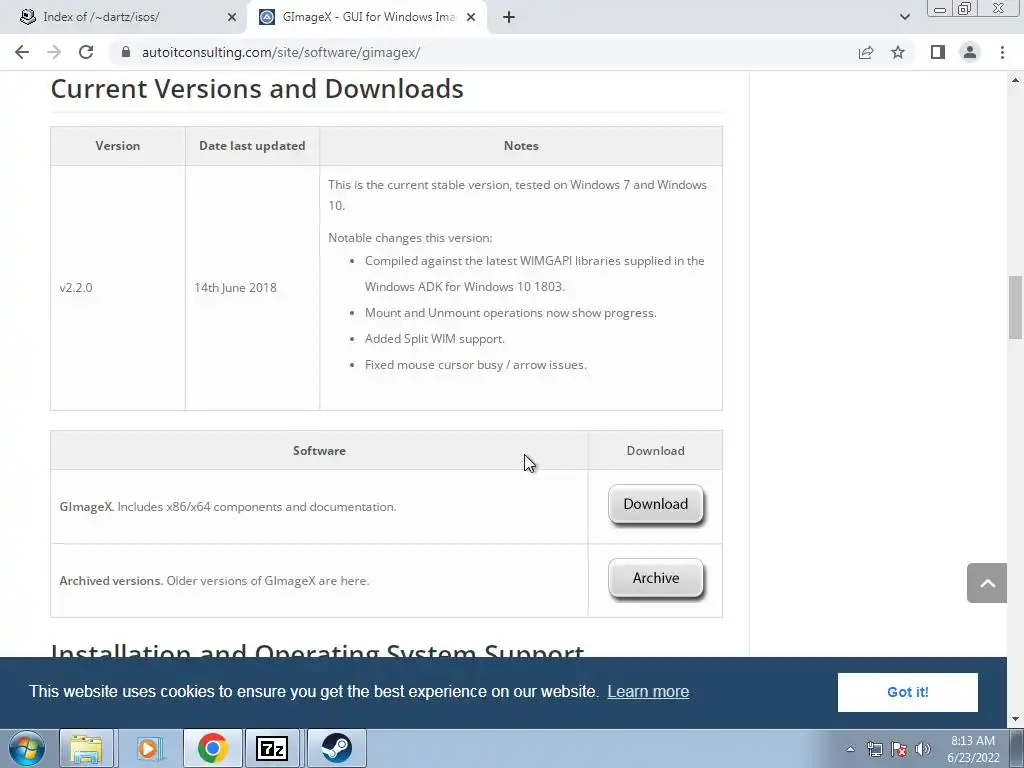
Task: Open the Windows Start menu
Action: coord(27,748)
